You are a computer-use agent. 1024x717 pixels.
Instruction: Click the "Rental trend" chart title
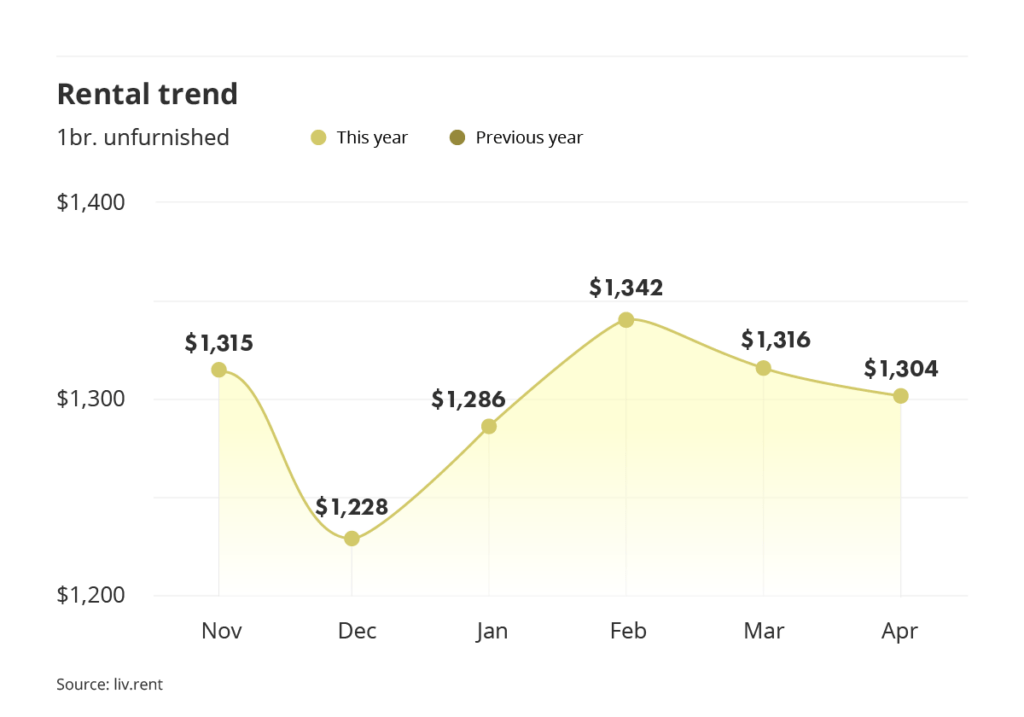pyautogui.click(x=147, y=94)
